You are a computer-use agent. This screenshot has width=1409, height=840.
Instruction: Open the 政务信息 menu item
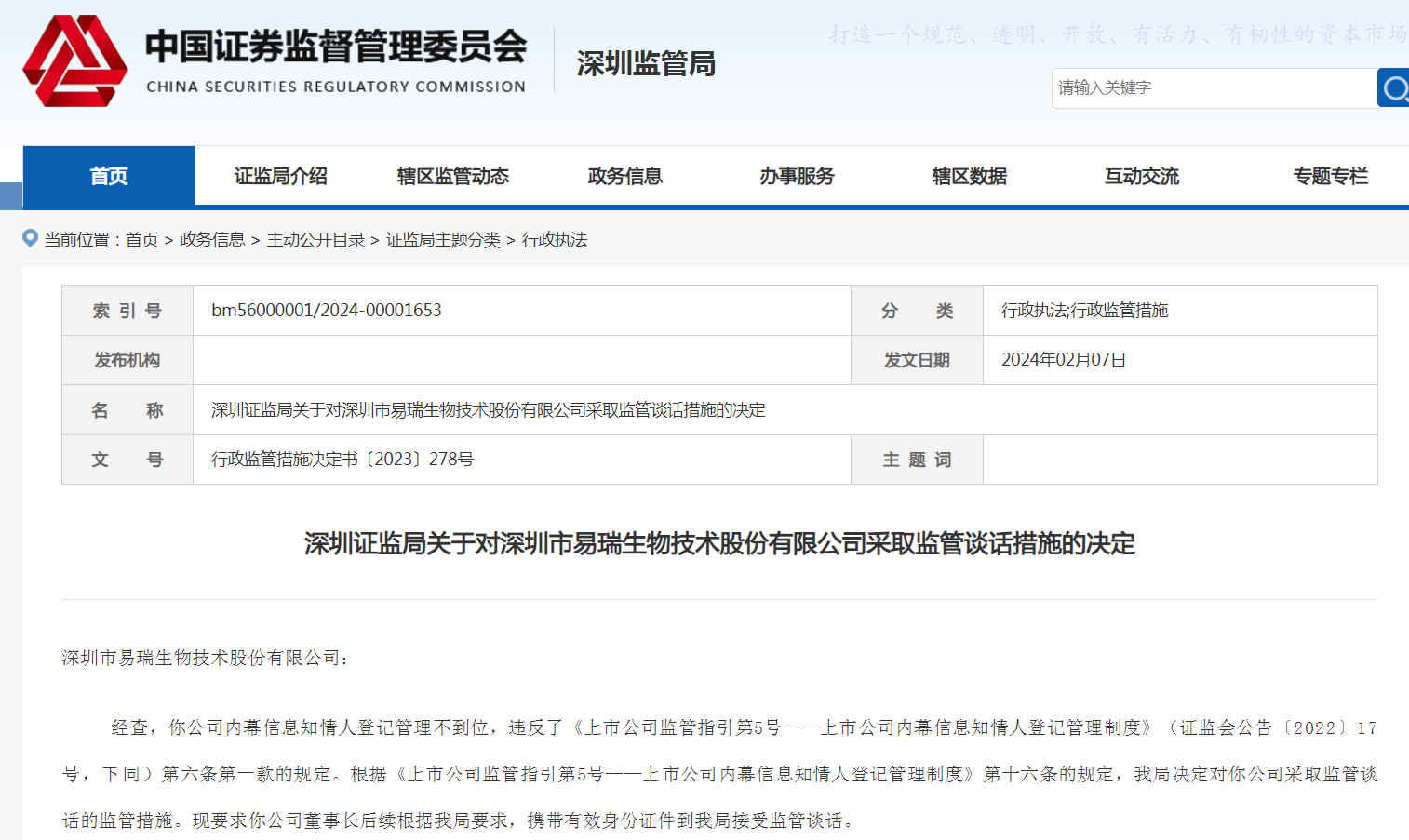pos(624,176)
